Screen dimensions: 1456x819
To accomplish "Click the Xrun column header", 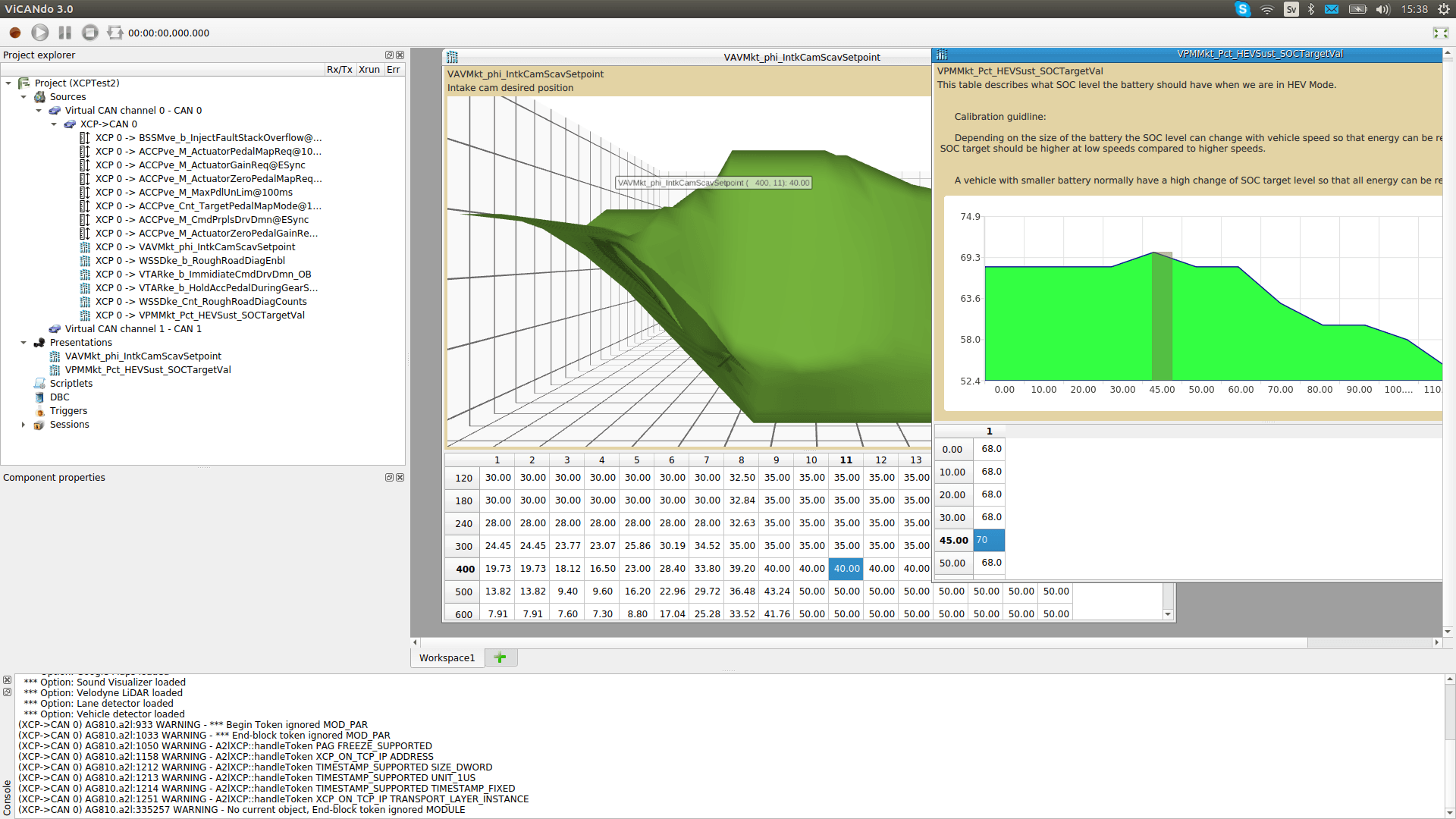I will click(x=369, y=69).
